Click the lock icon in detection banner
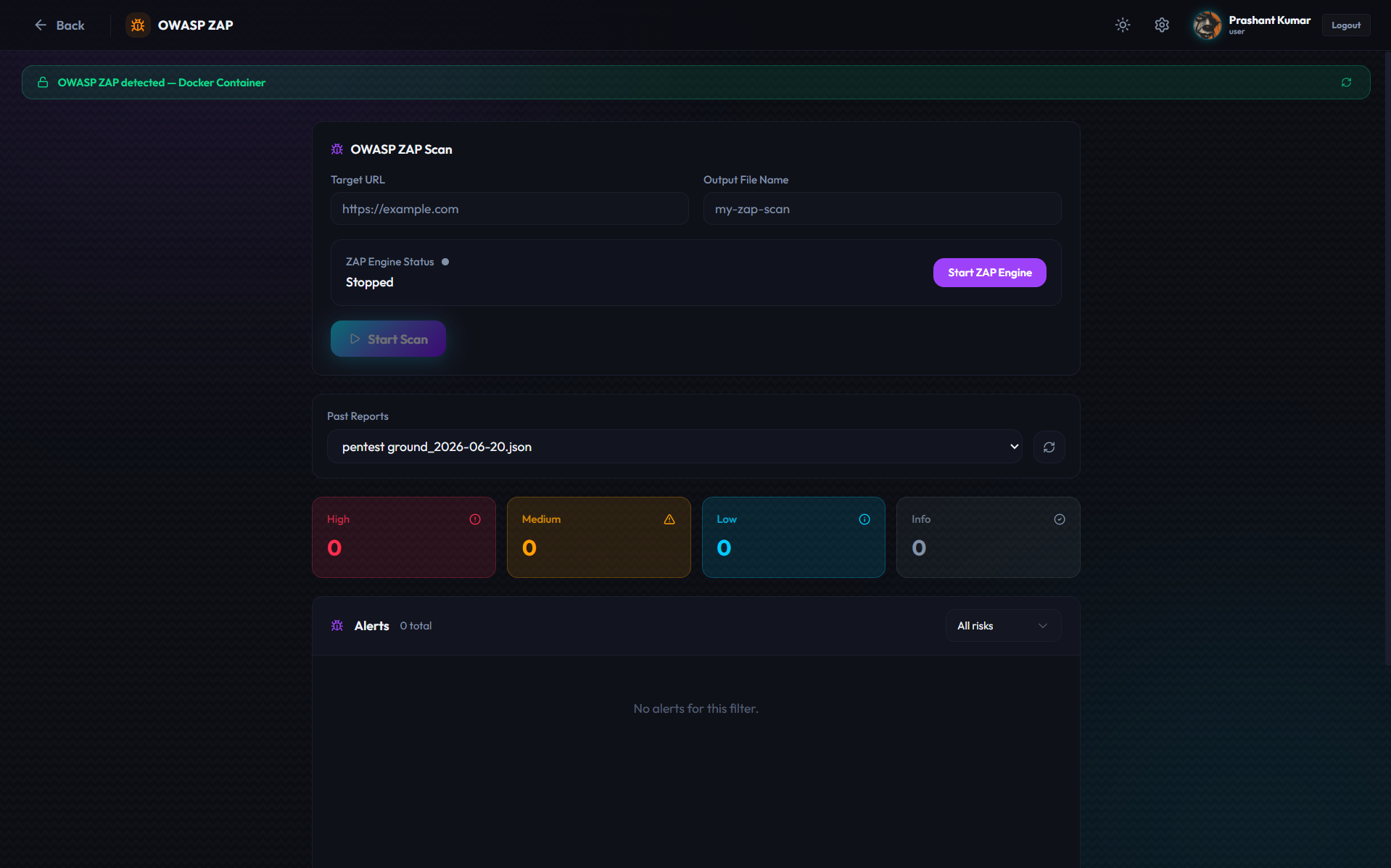 click(43, 82)
